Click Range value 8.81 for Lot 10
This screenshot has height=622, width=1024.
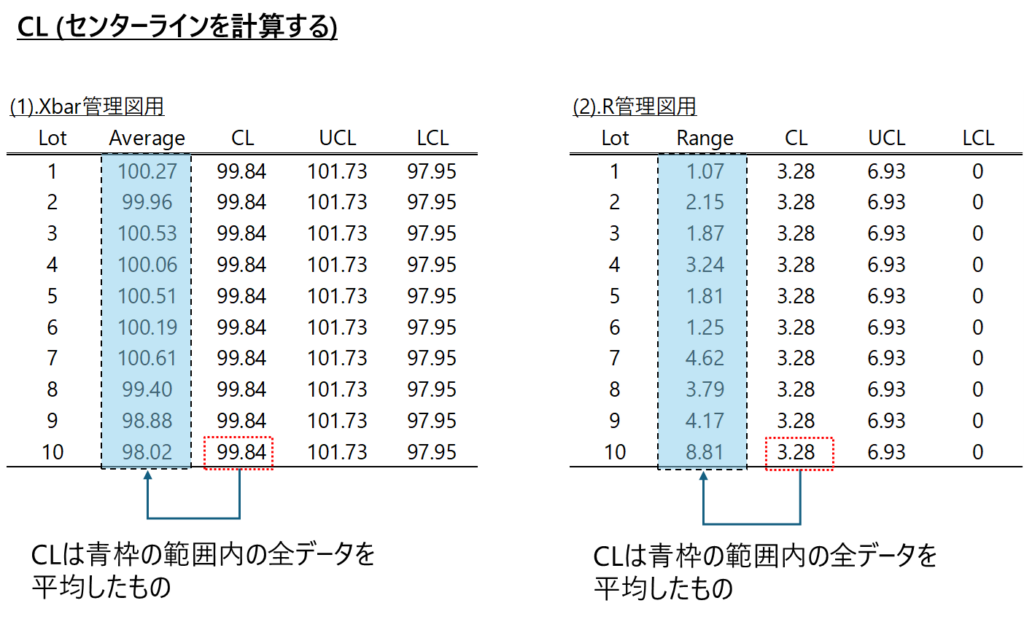tap(704, 452)
